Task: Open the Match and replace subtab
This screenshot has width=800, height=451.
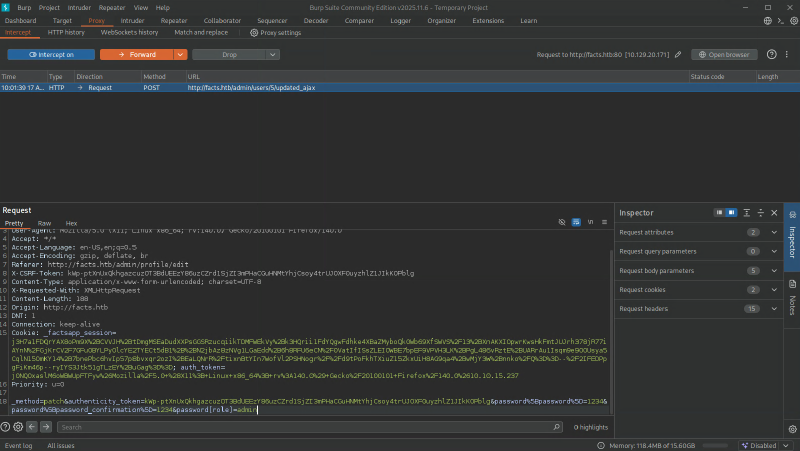Action: click(201, 32)
